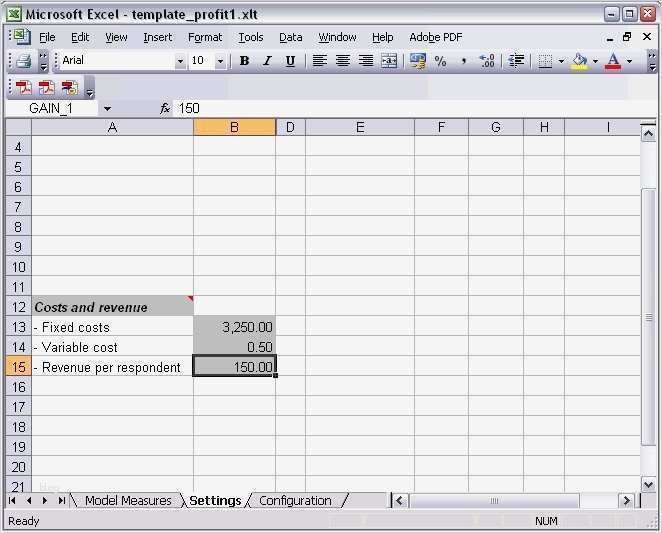Click Convert to Adobe PDF icon
The height and width of the screenshot is (533, 662).
24,87
